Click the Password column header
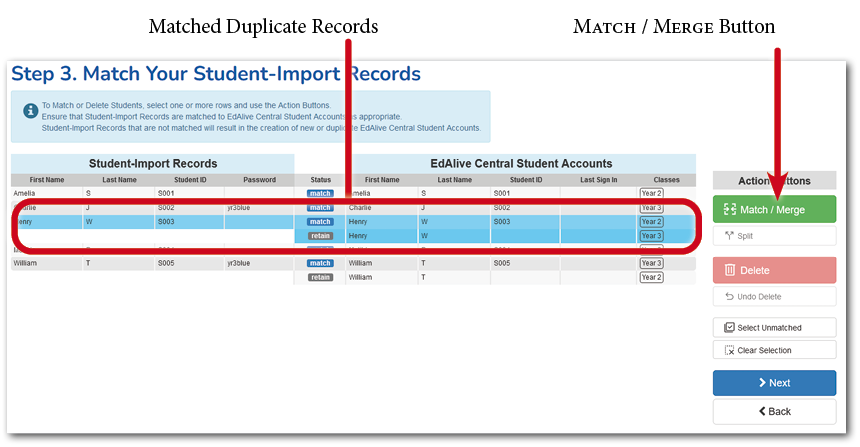Image resolution: width=860 pixels, height=447 pixels. click(x=259, y=180)
